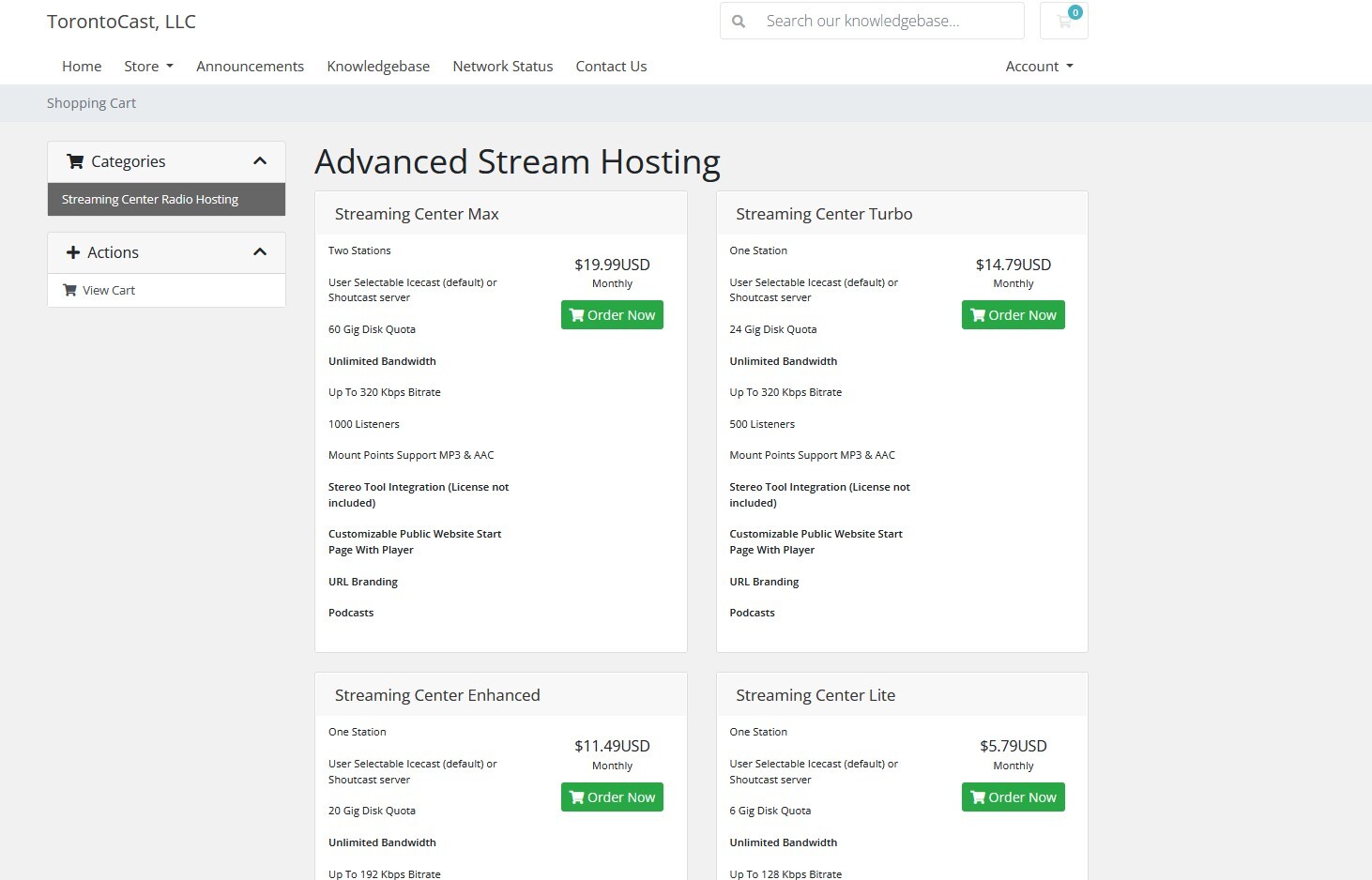1372x880 pixels.
Task: Open the Account dropdown menu
Action: [x=1039, y=66]
